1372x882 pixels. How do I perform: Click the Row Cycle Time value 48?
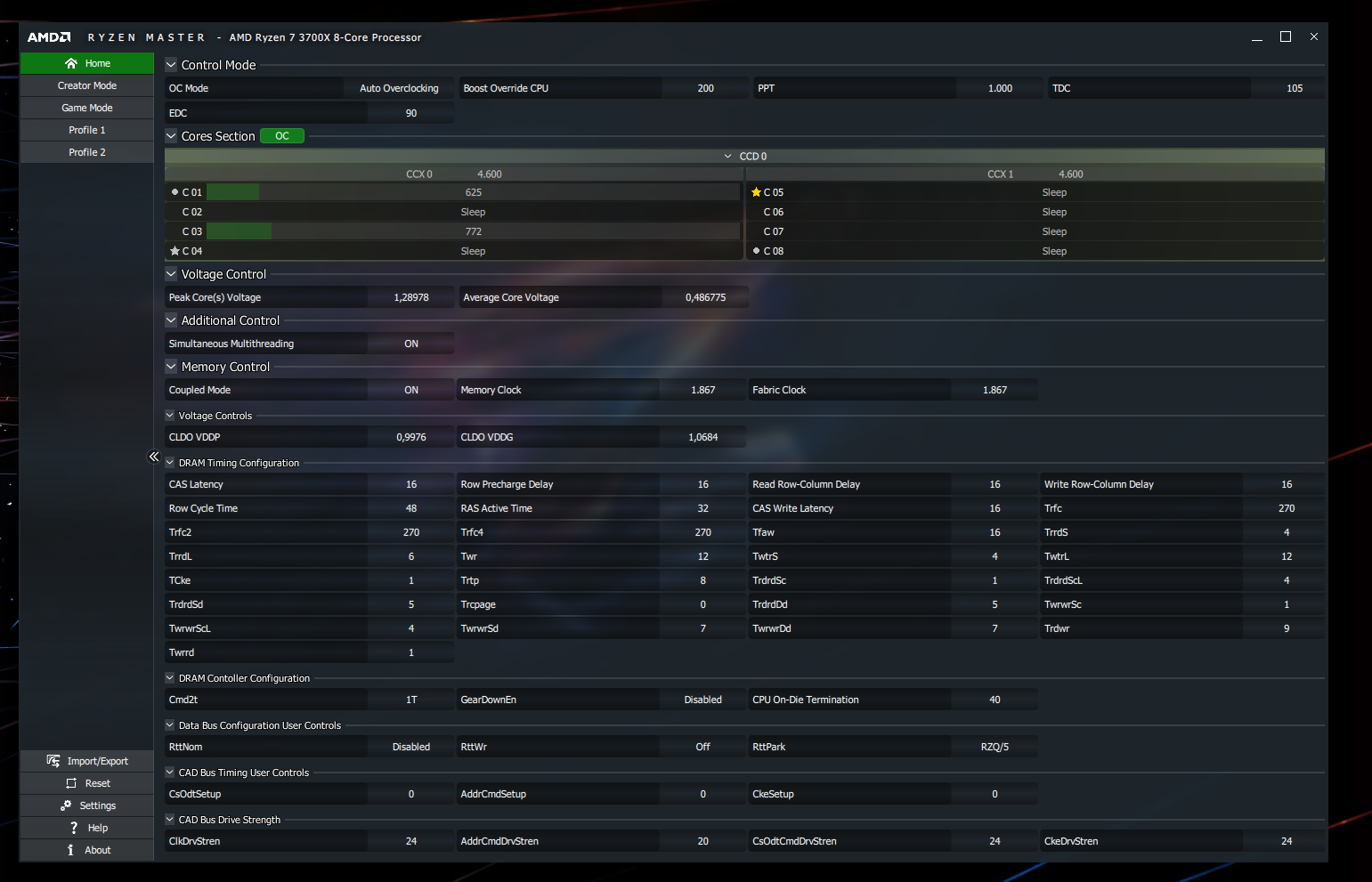(411, 508)
